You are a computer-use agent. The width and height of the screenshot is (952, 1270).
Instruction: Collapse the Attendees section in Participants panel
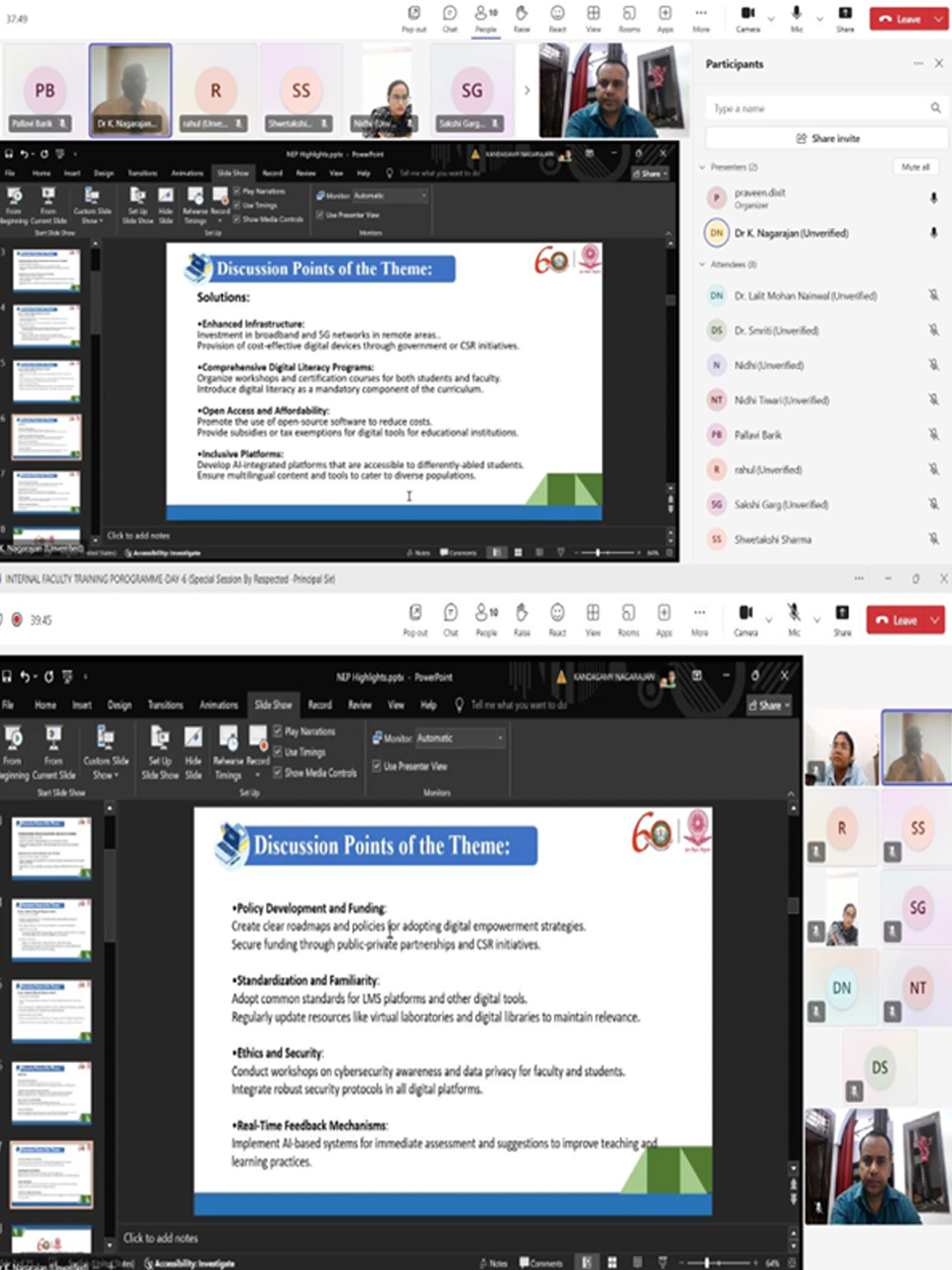(702, 265)
